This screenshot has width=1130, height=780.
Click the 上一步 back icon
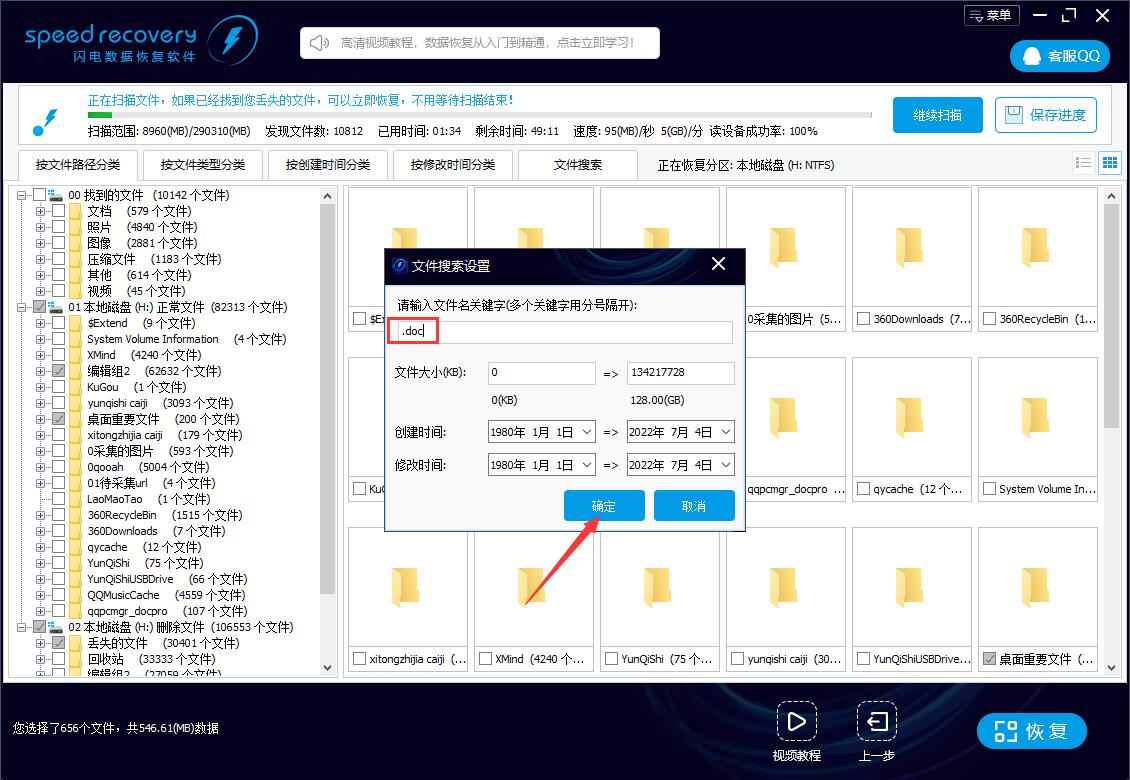click(876, 722)
